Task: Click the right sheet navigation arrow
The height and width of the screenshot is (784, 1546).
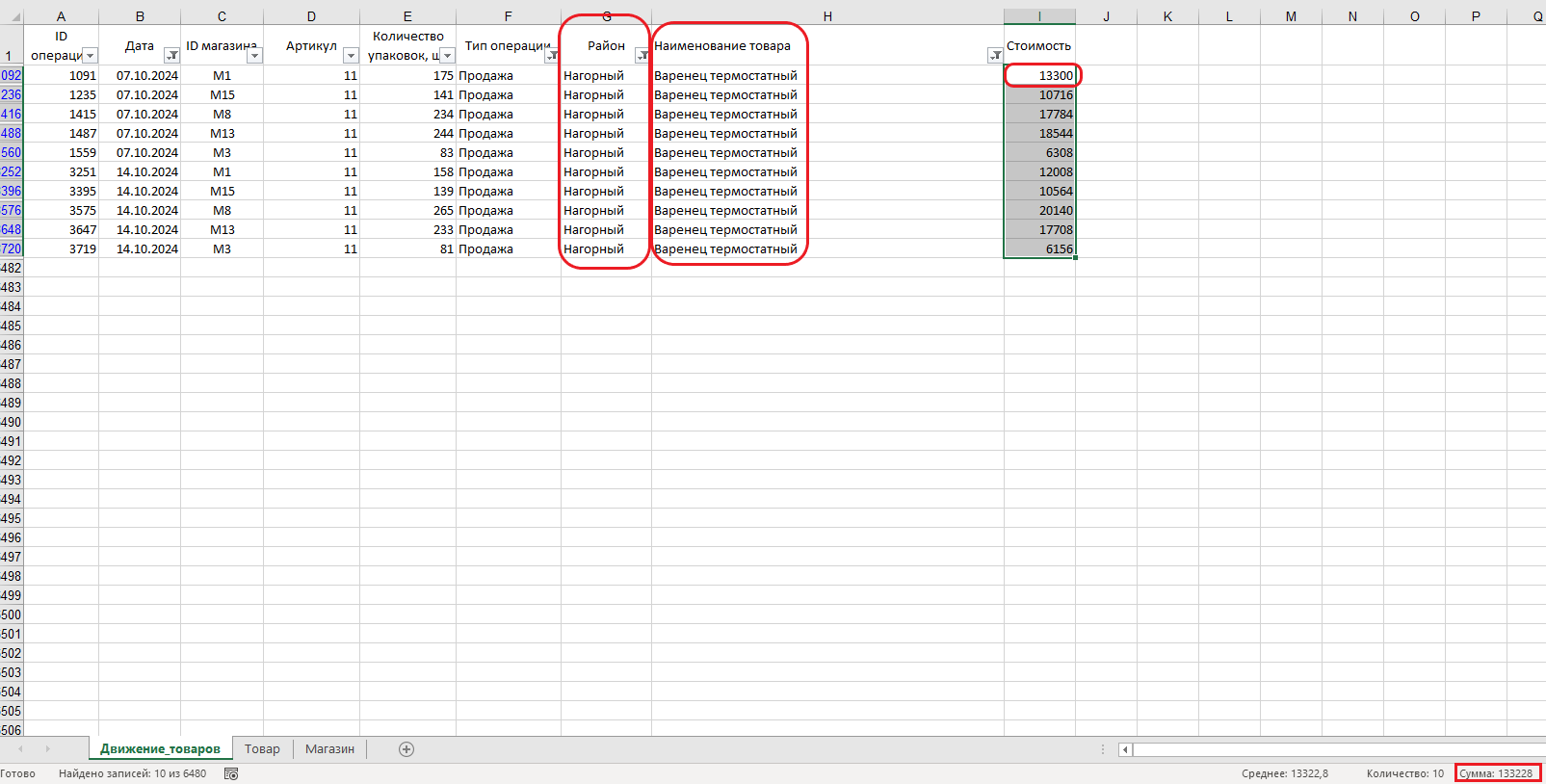Action: pos(47,749)
